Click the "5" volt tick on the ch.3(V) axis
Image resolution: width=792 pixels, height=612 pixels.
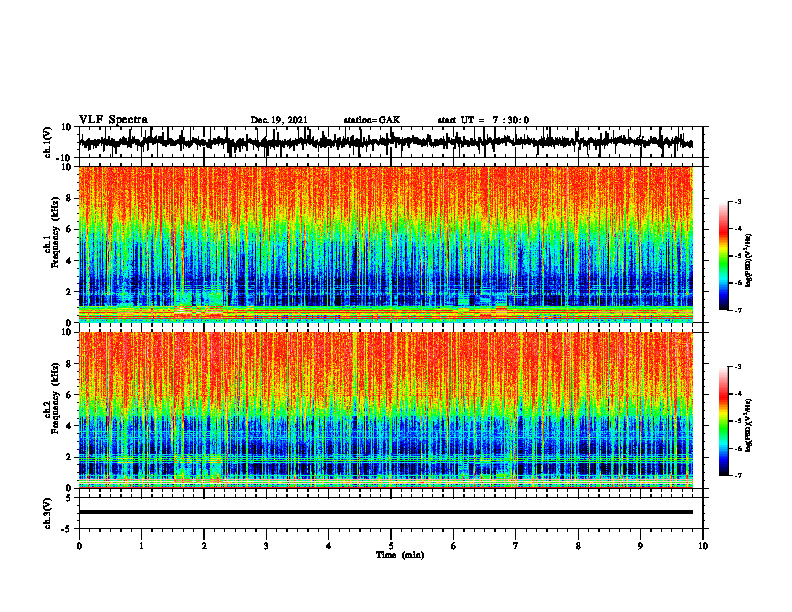[x=69, y=498]
